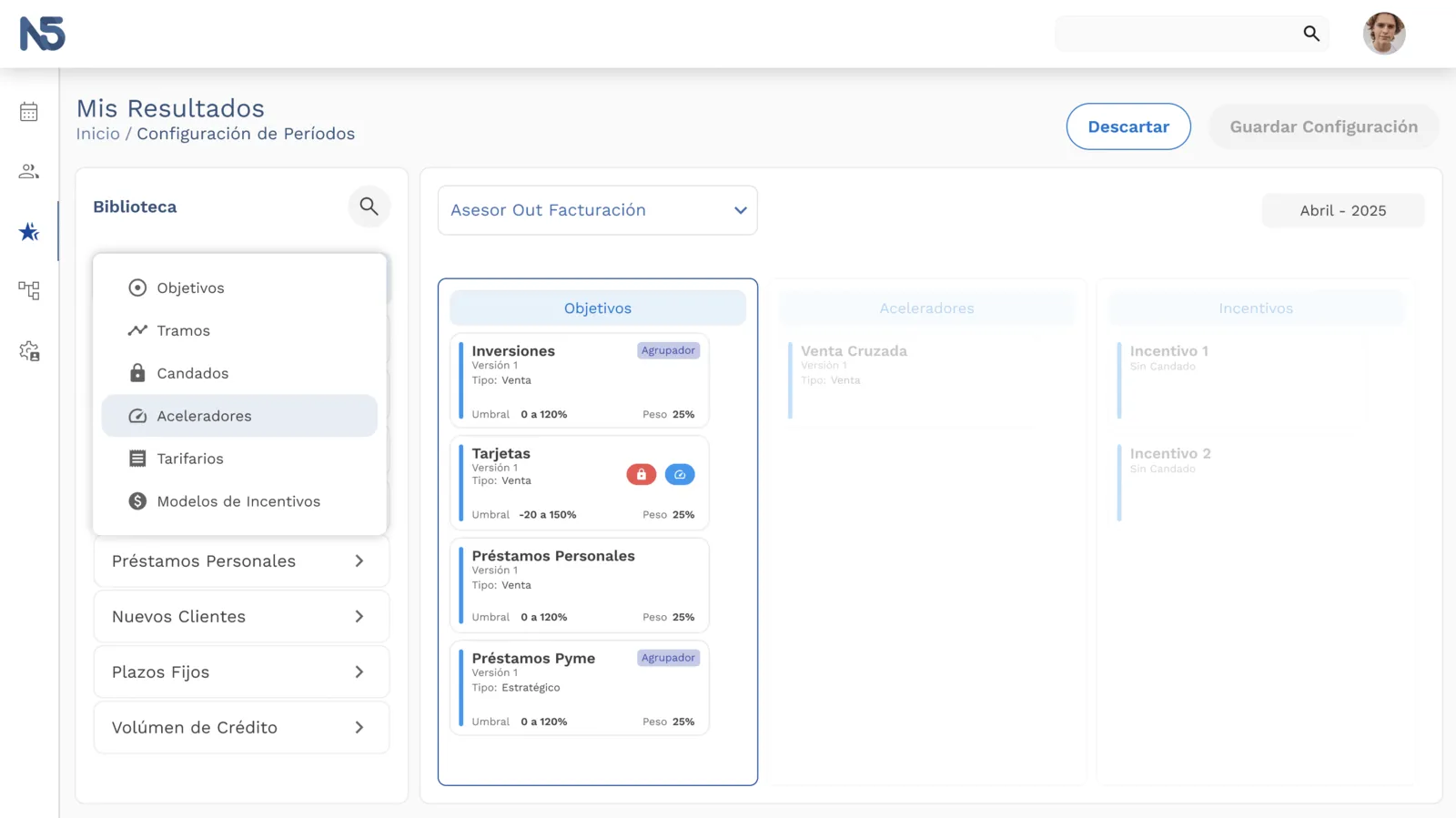Click the Abril - 2025 period selector
The width and height of the screenshot is (1456, 818).
pyautogui.click(x=1343, y=210)
